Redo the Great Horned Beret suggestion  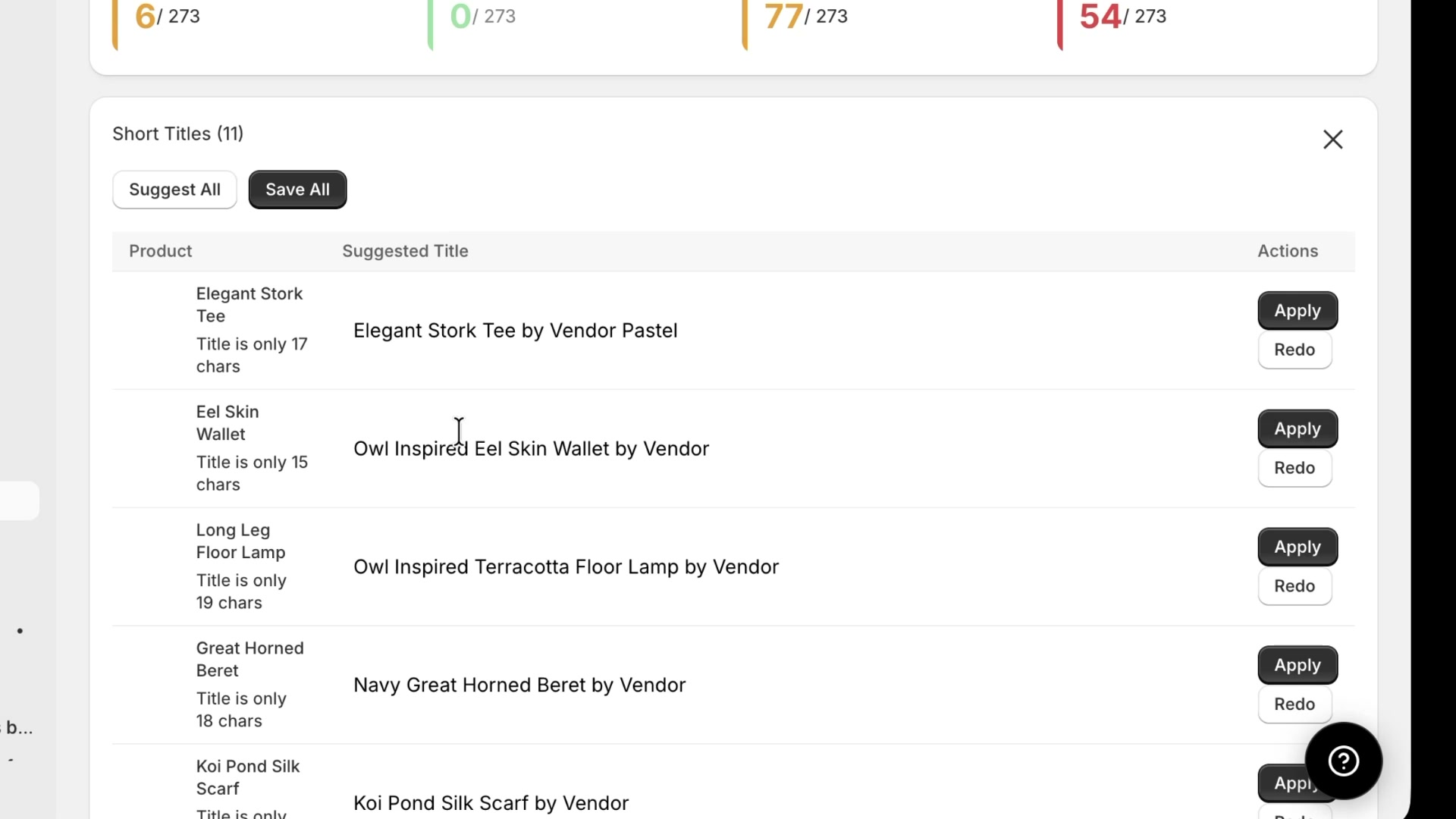tap(1294, 704)
